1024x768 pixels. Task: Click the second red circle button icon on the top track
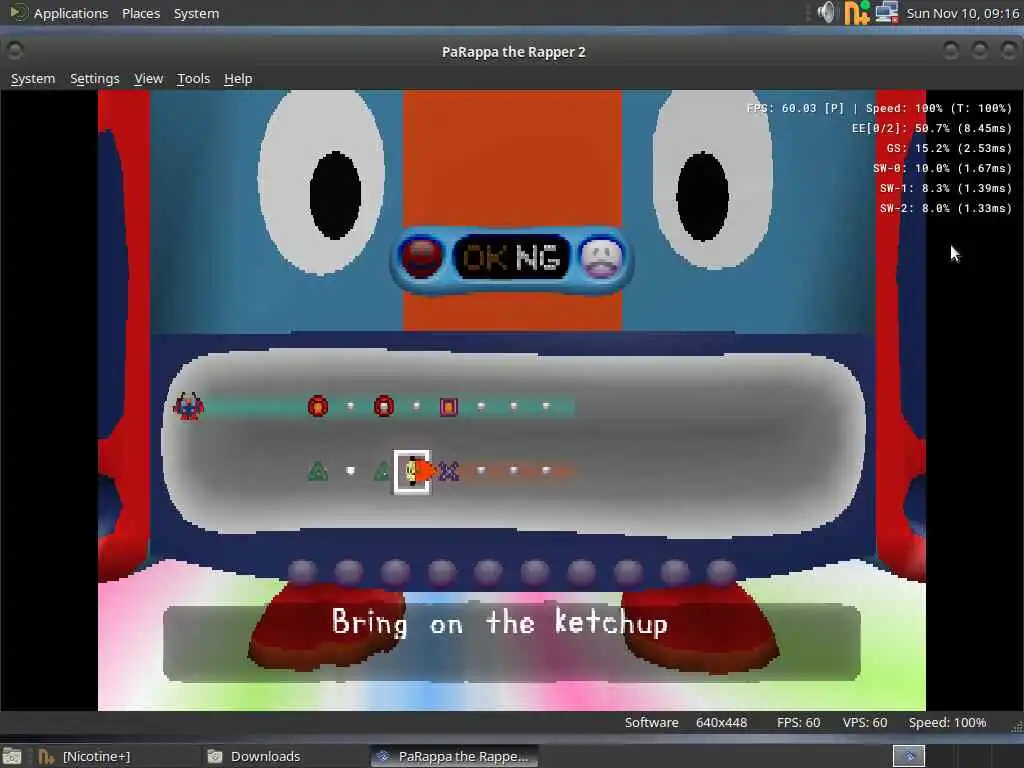tap(384, 406)
